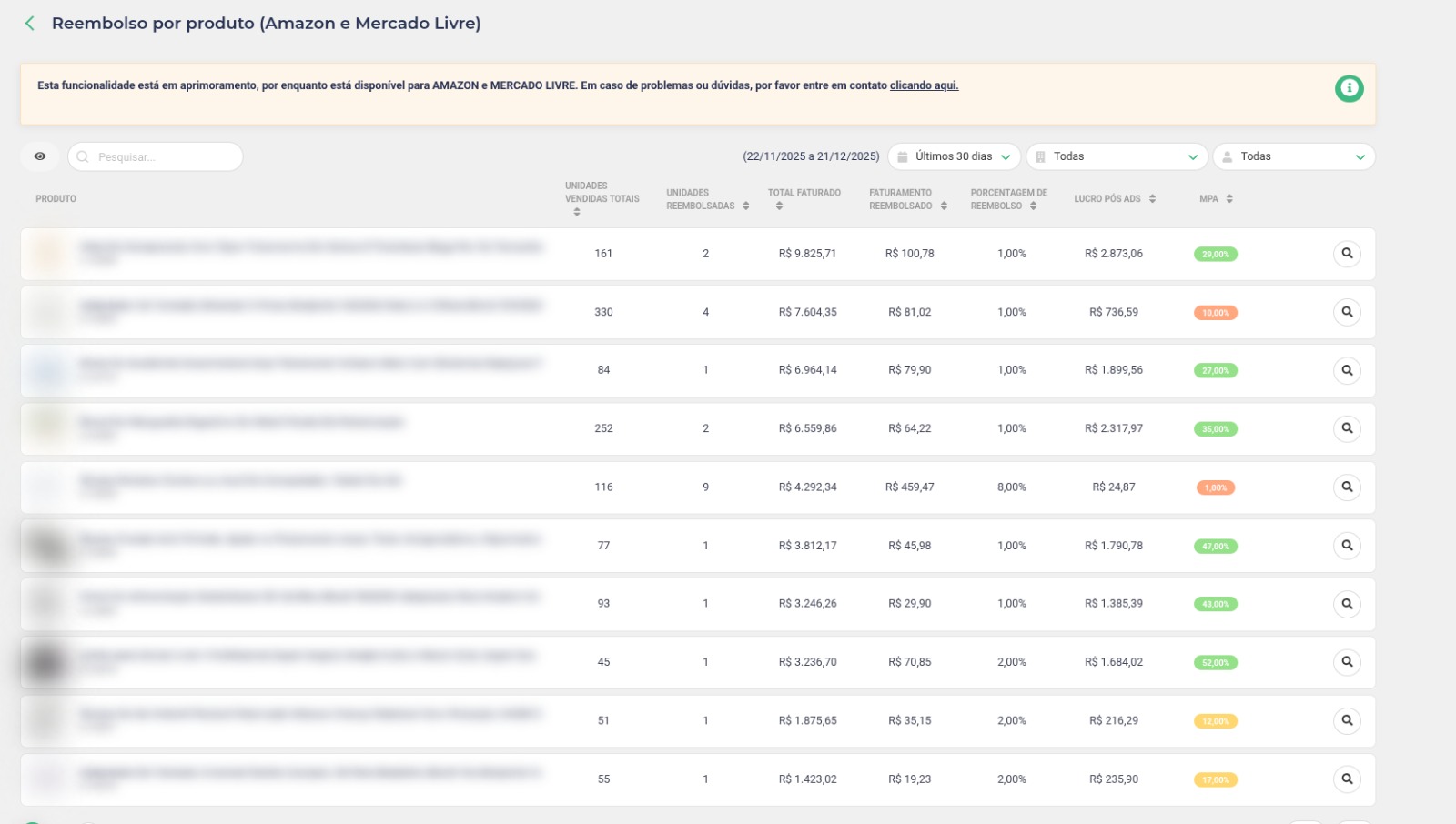Toggle the eye visibility button
Viewport: 1456px width, 824px height.
point(40,156)
